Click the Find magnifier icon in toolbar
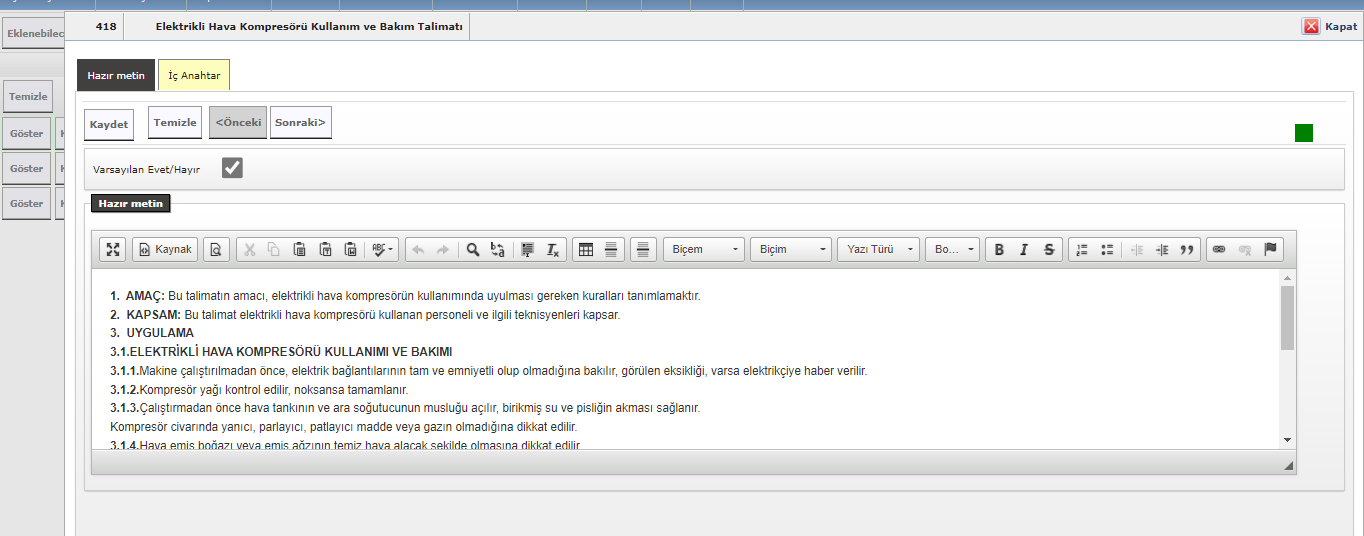The width and height of the screenshot is (1364, 536). (x=473, y=250)
